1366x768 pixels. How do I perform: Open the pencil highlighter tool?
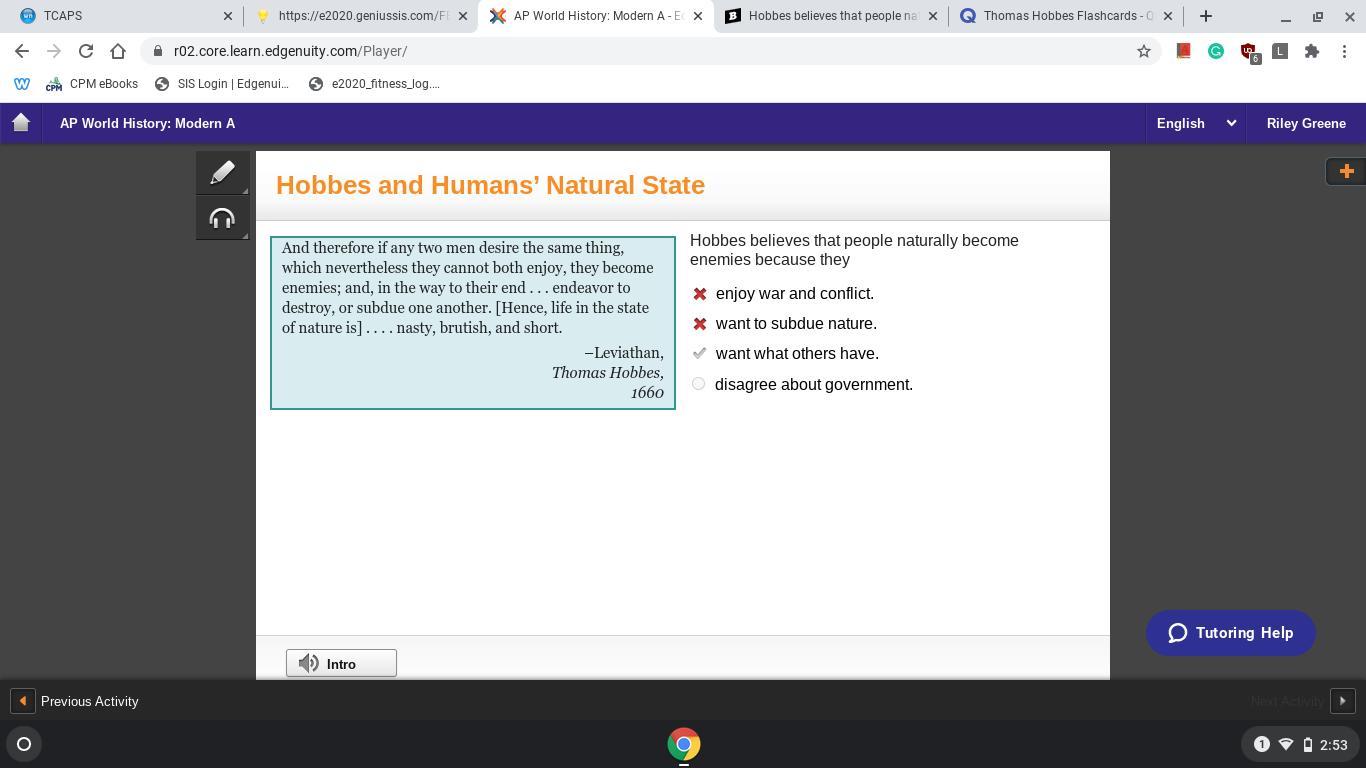[222, 172]
